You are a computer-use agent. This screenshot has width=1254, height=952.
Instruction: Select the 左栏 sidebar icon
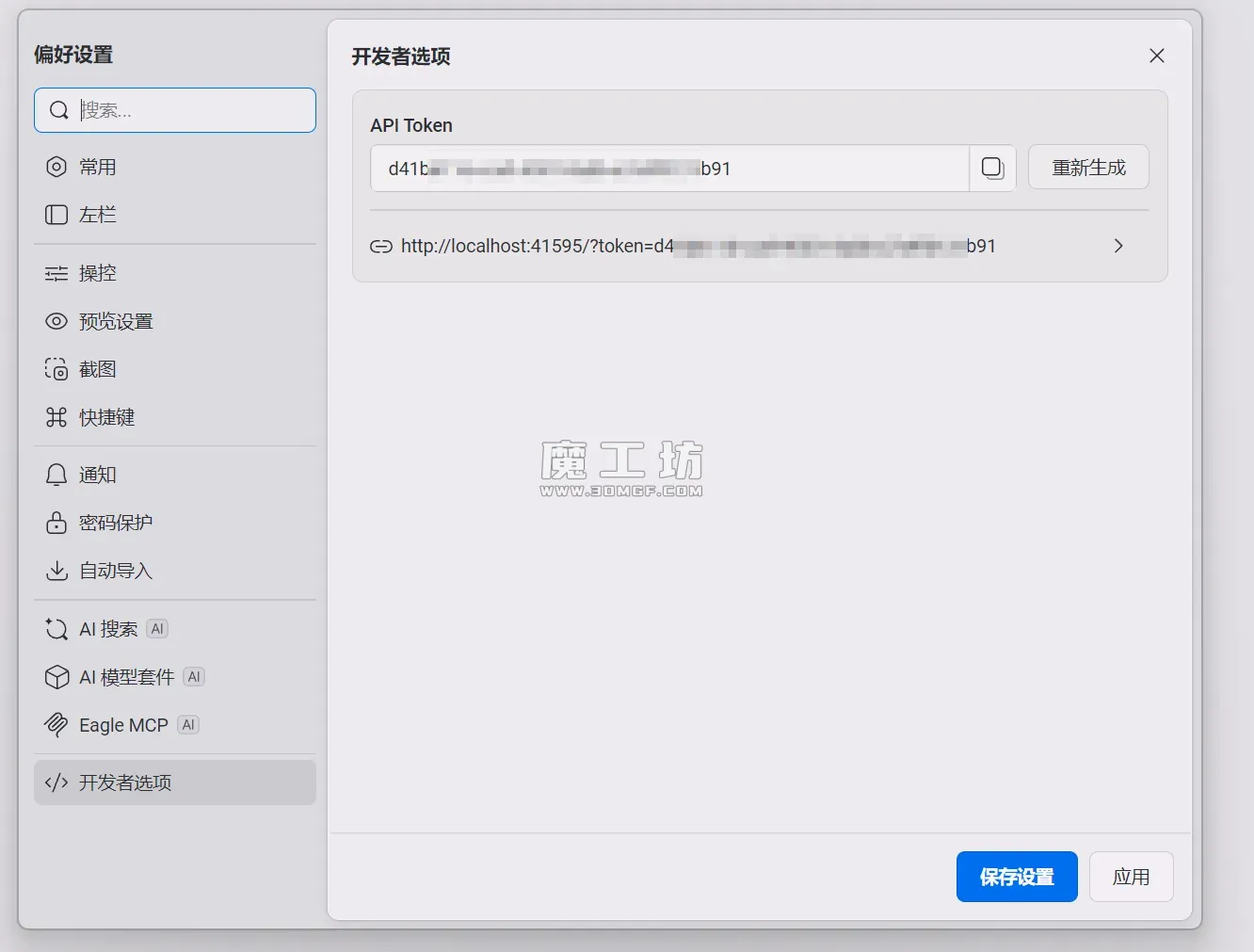(56, 215)
